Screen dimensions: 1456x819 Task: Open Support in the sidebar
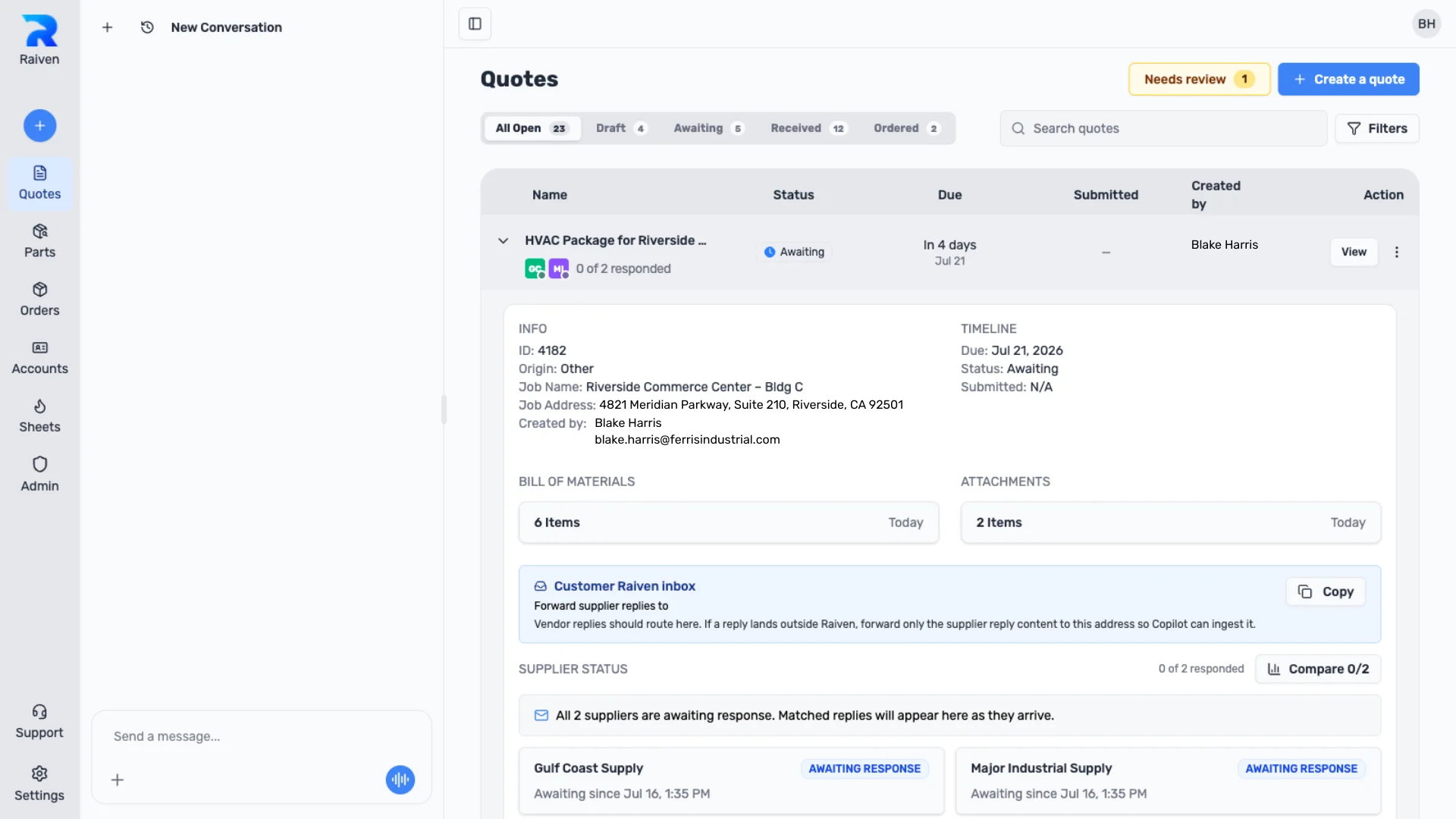click(x=39, y=722)
